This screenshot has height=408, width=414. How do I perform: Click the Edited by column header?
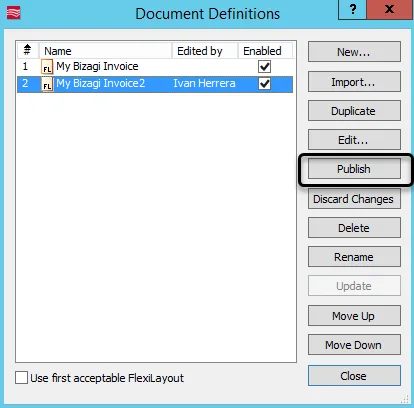coord(205,51)
